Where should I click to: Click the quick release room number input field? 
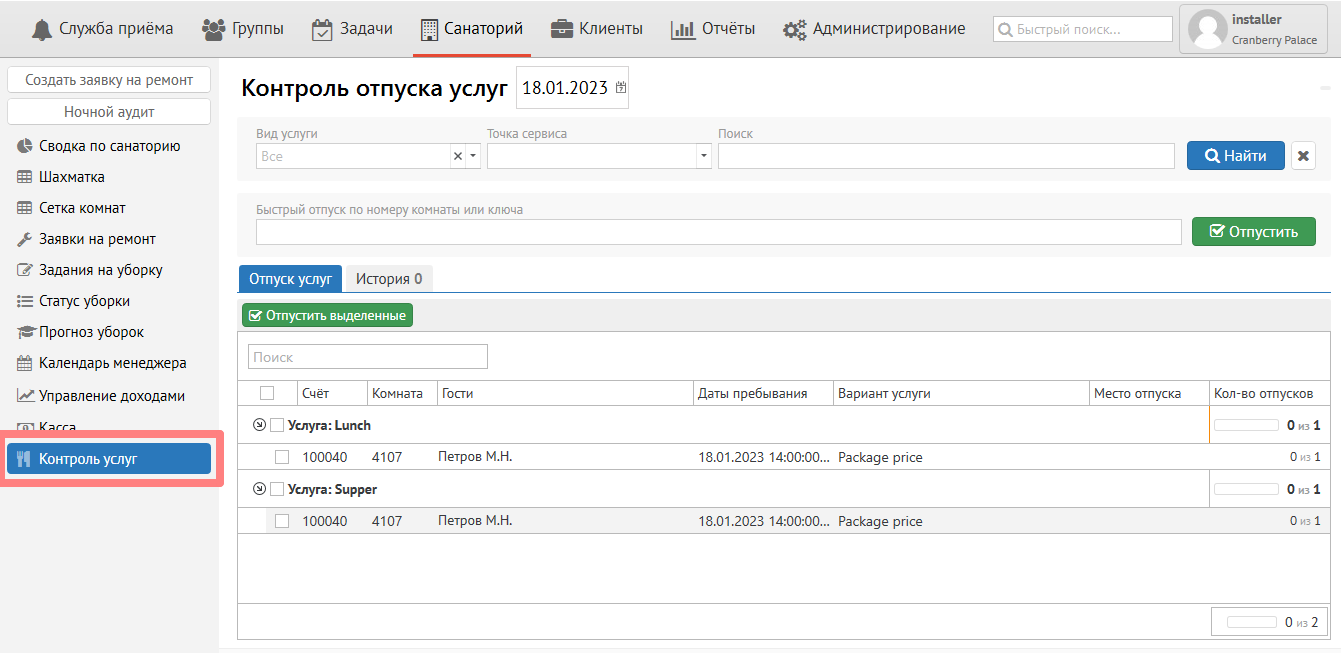click(718, 232)
